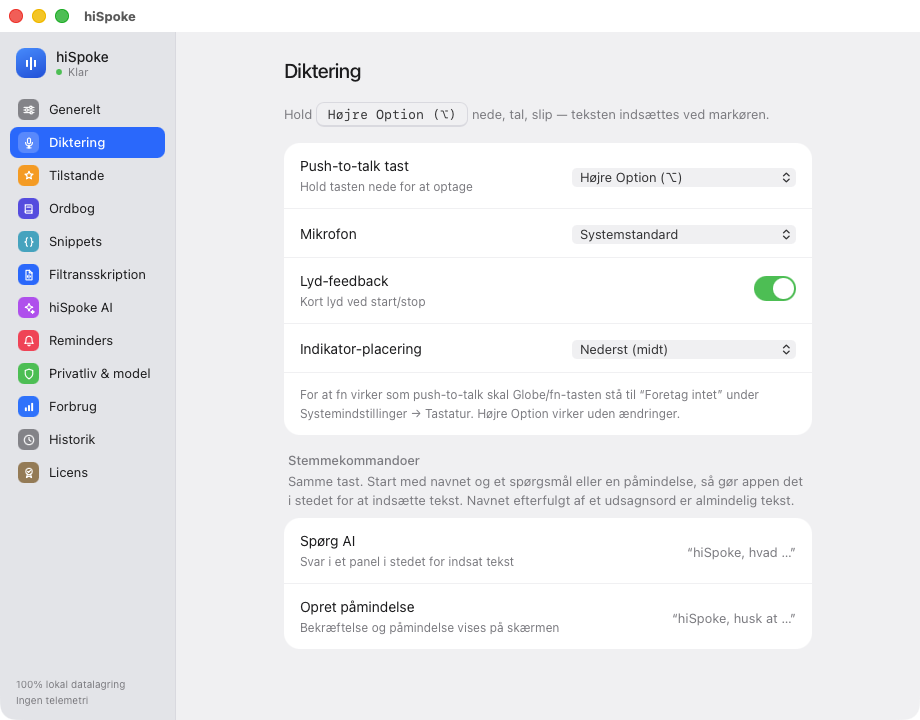Open the Ordbog section
This screenshot has width=920, height=720.
pyautogui.click(x=87, y=208)
